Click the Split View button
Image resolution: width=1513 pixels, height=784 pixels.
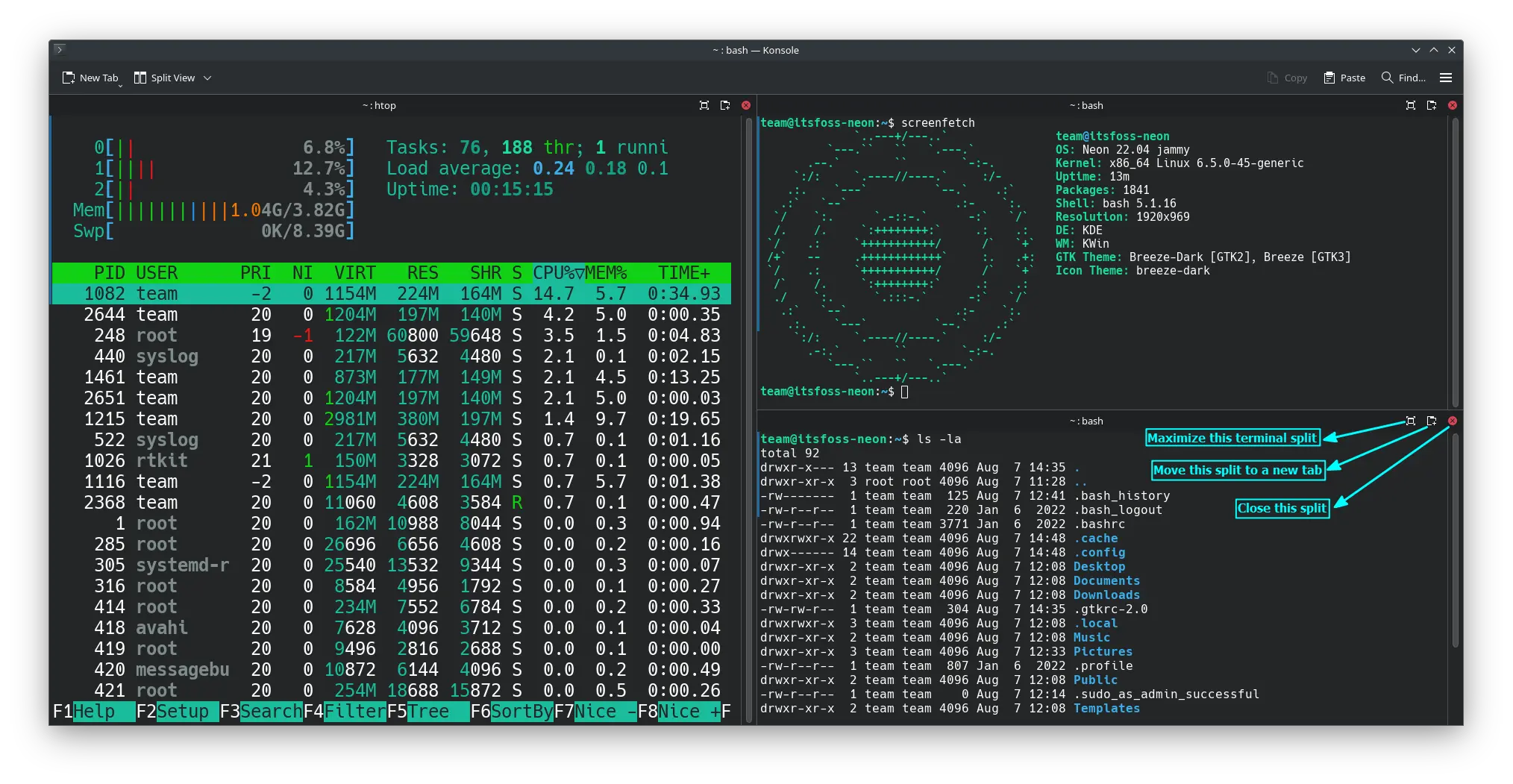pos(164,78)
